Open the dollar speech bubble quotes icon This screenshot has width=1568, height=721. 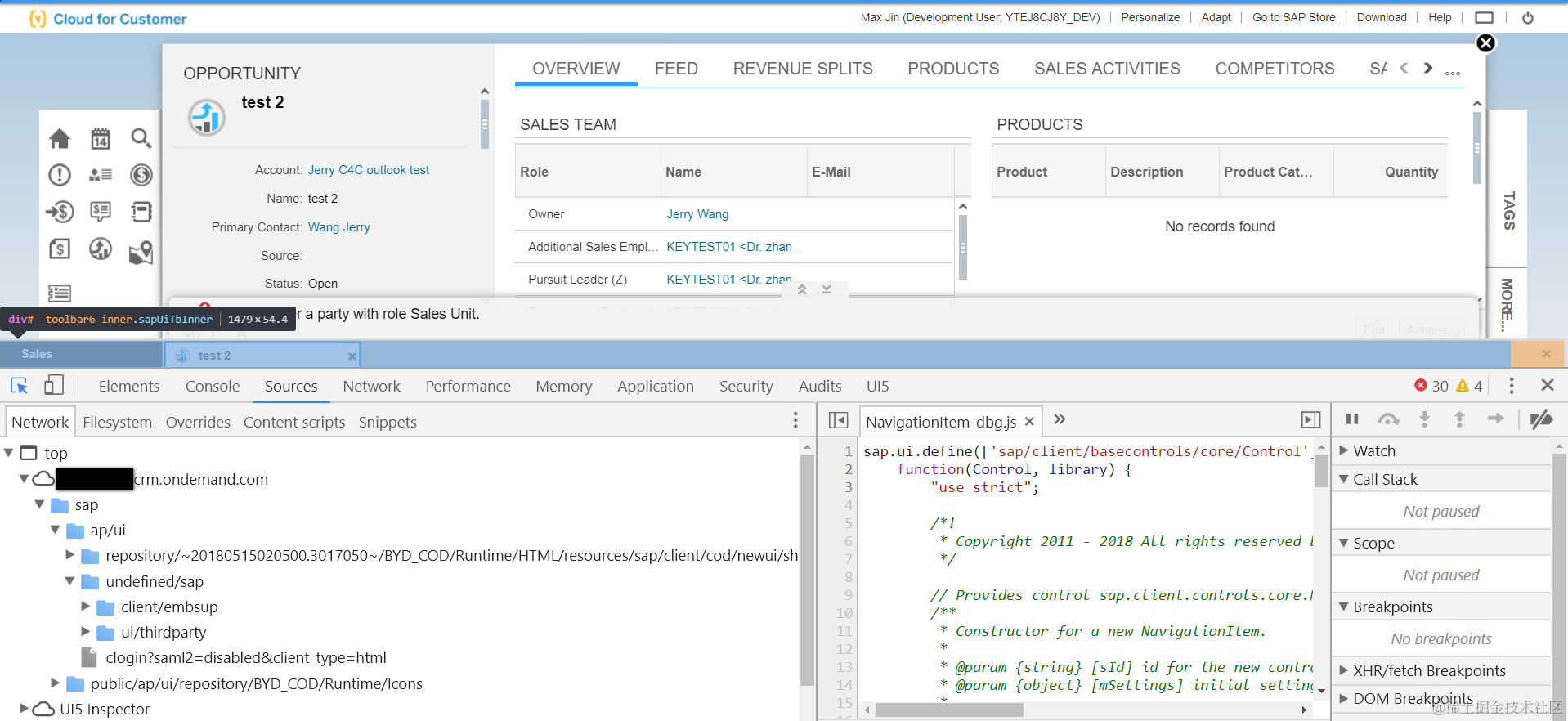[x=100, y=212]
